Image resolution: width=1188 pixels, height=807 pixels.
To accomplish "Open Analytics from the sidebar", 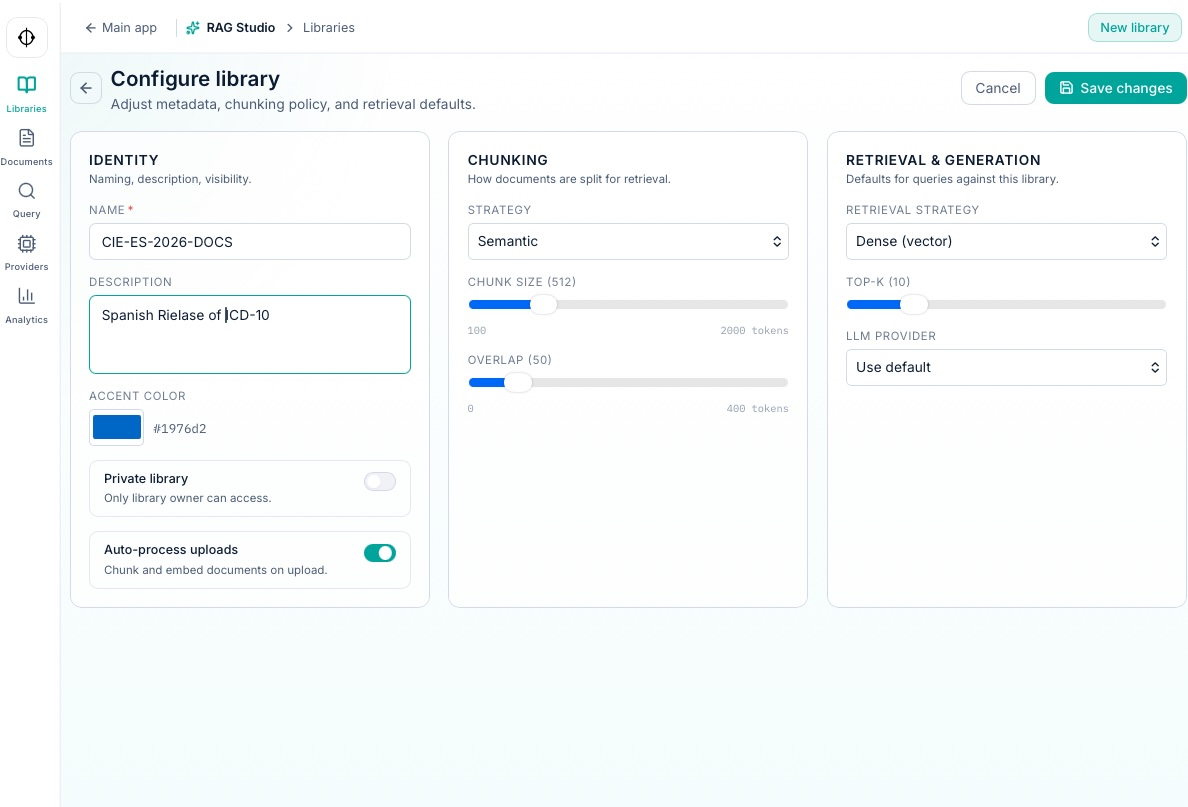I will click(x=26, y=304).
